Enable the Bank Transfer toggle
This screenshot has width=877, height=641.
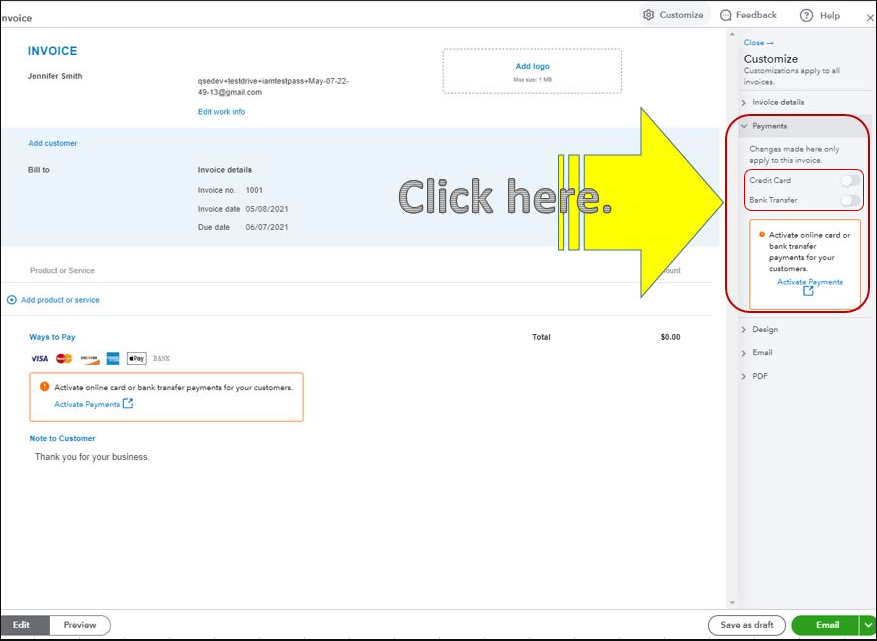(x=850, y=200)
